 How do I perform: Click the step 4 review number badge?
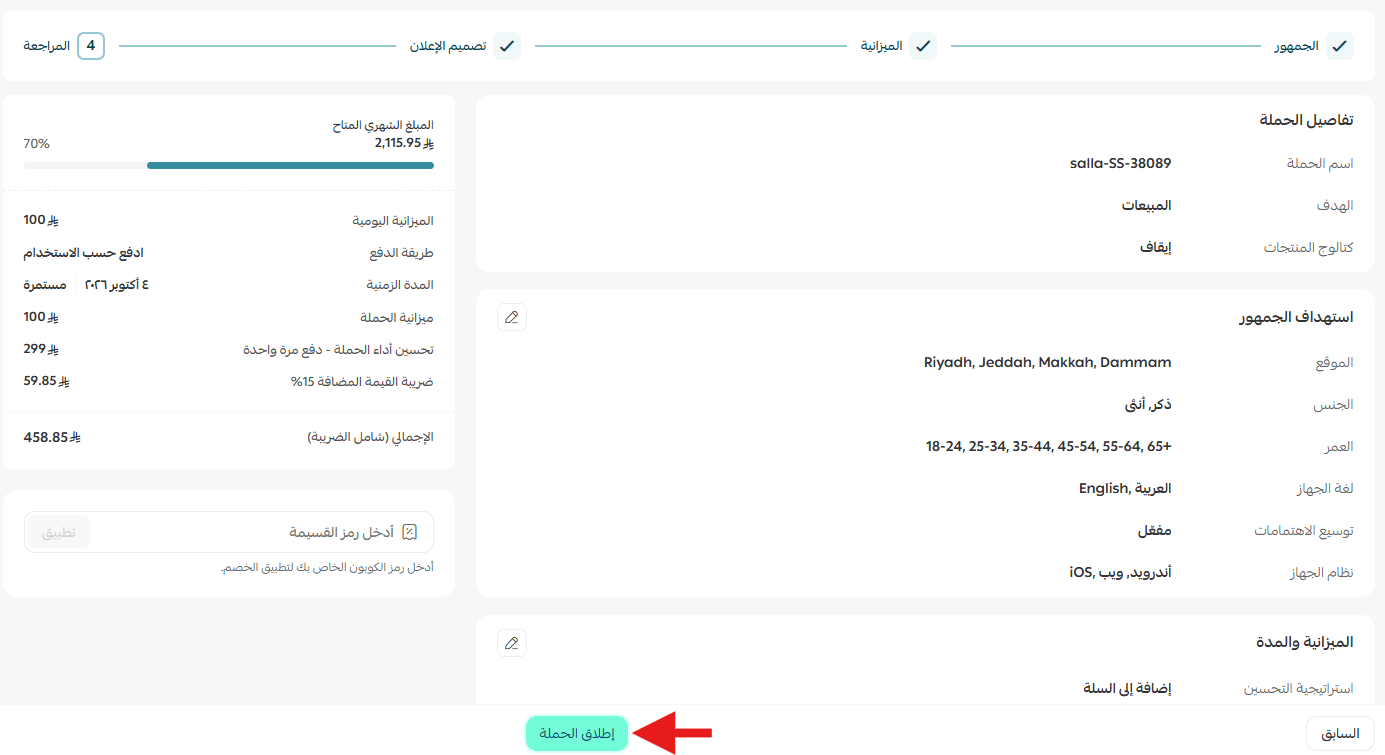point(91,46)
